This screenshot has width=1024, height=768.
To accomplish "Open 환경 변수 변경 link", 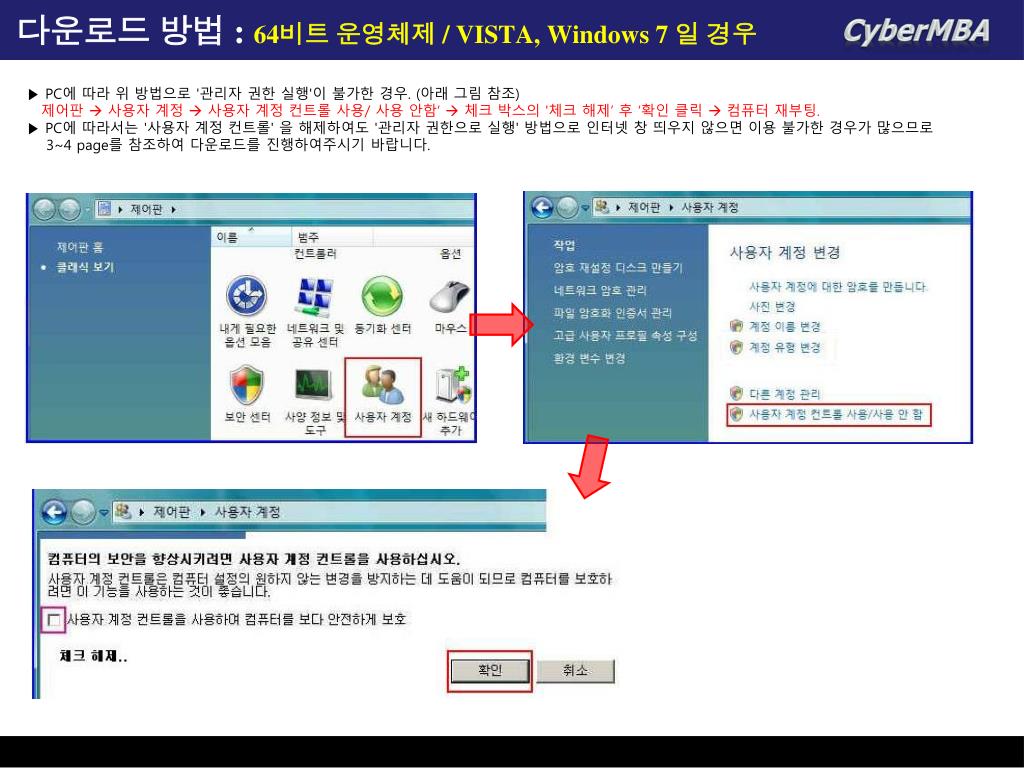I will pyautogui.click(x=590, y=359).
